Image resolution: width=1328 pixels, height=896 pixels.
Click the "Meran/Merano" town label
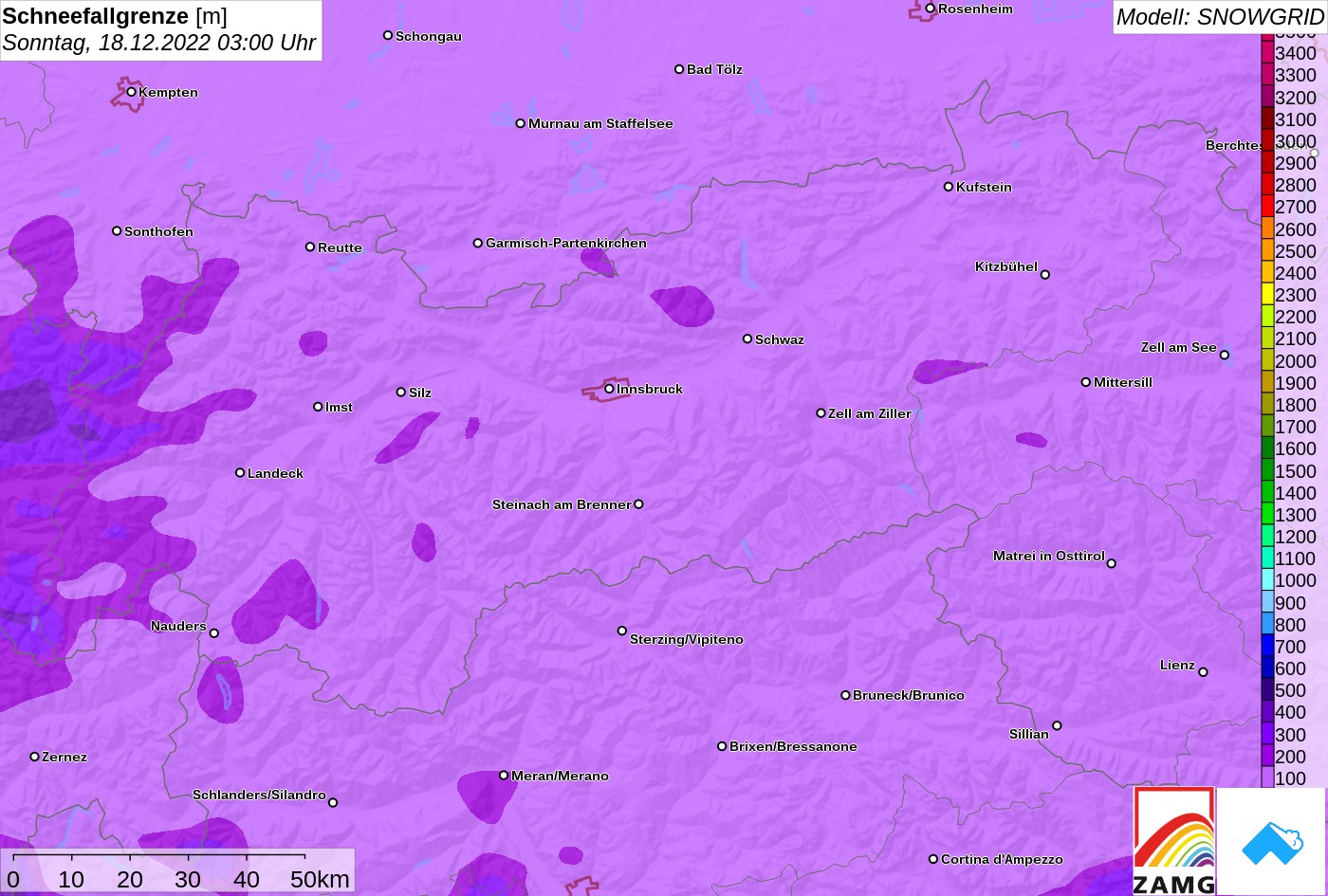pyautogui.click(x=560, y=776)
